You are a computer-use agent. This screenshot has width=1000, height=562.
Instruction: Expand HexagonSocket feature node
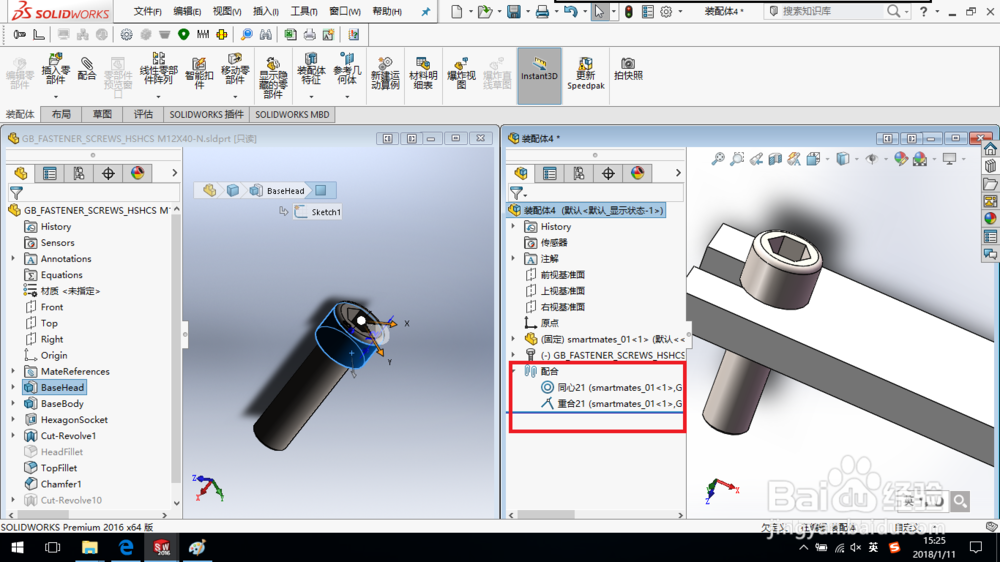coord(13,419)
